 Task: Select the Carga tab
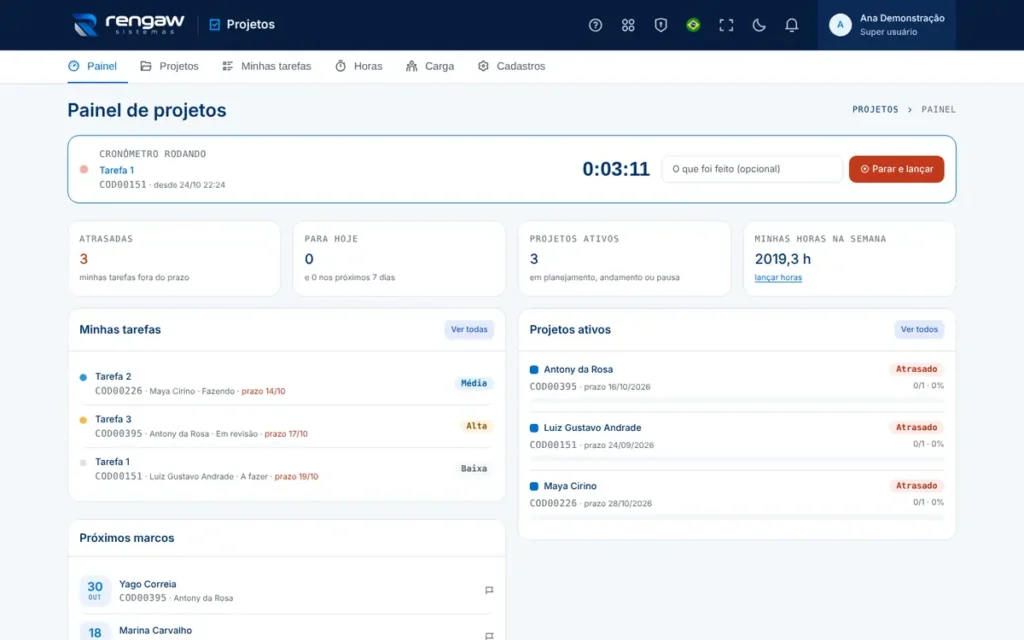(x=430, y=66)
